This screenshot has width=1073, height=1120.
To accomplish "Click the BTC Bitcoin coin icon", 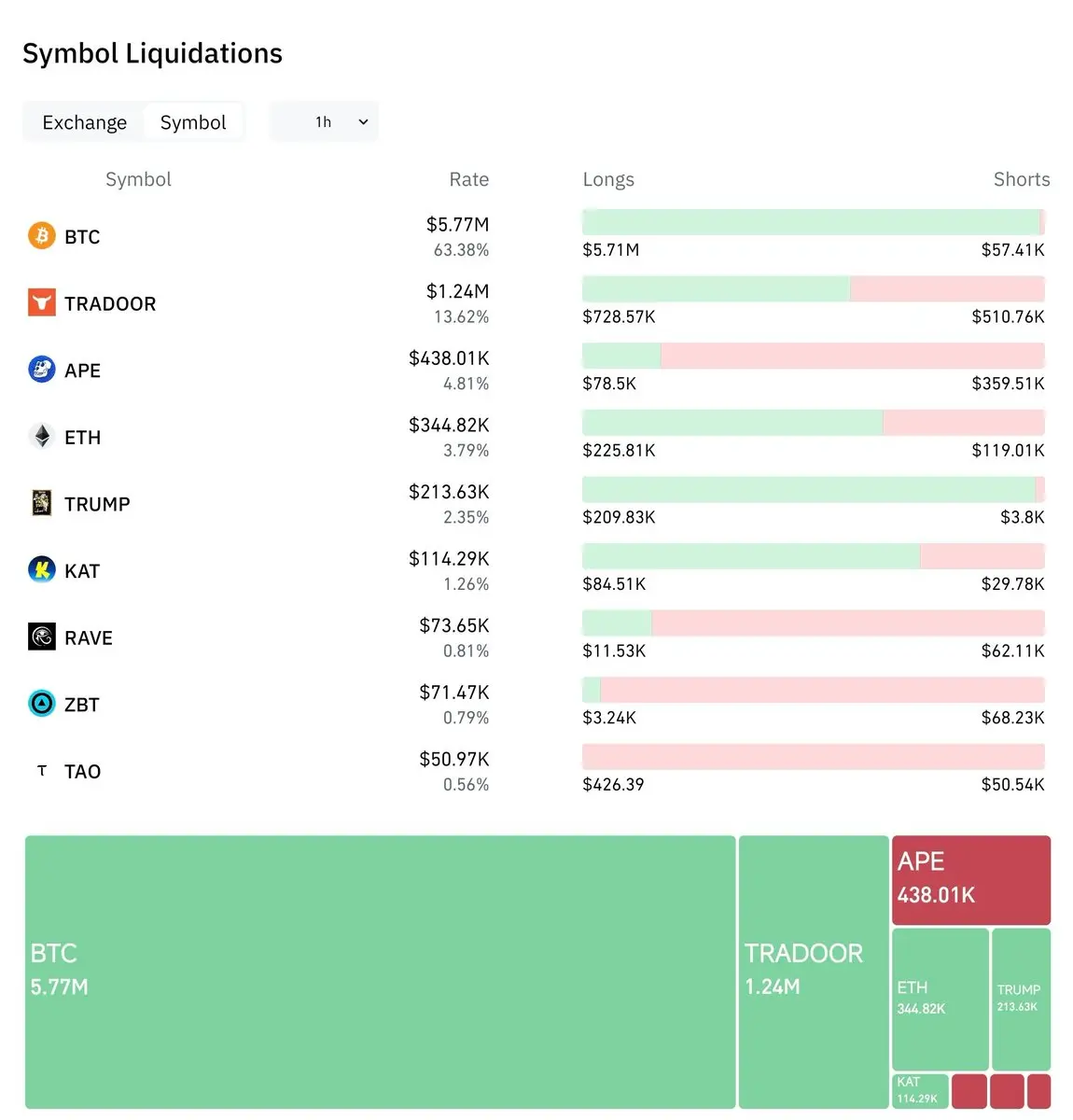I will [x=42, y=236].
